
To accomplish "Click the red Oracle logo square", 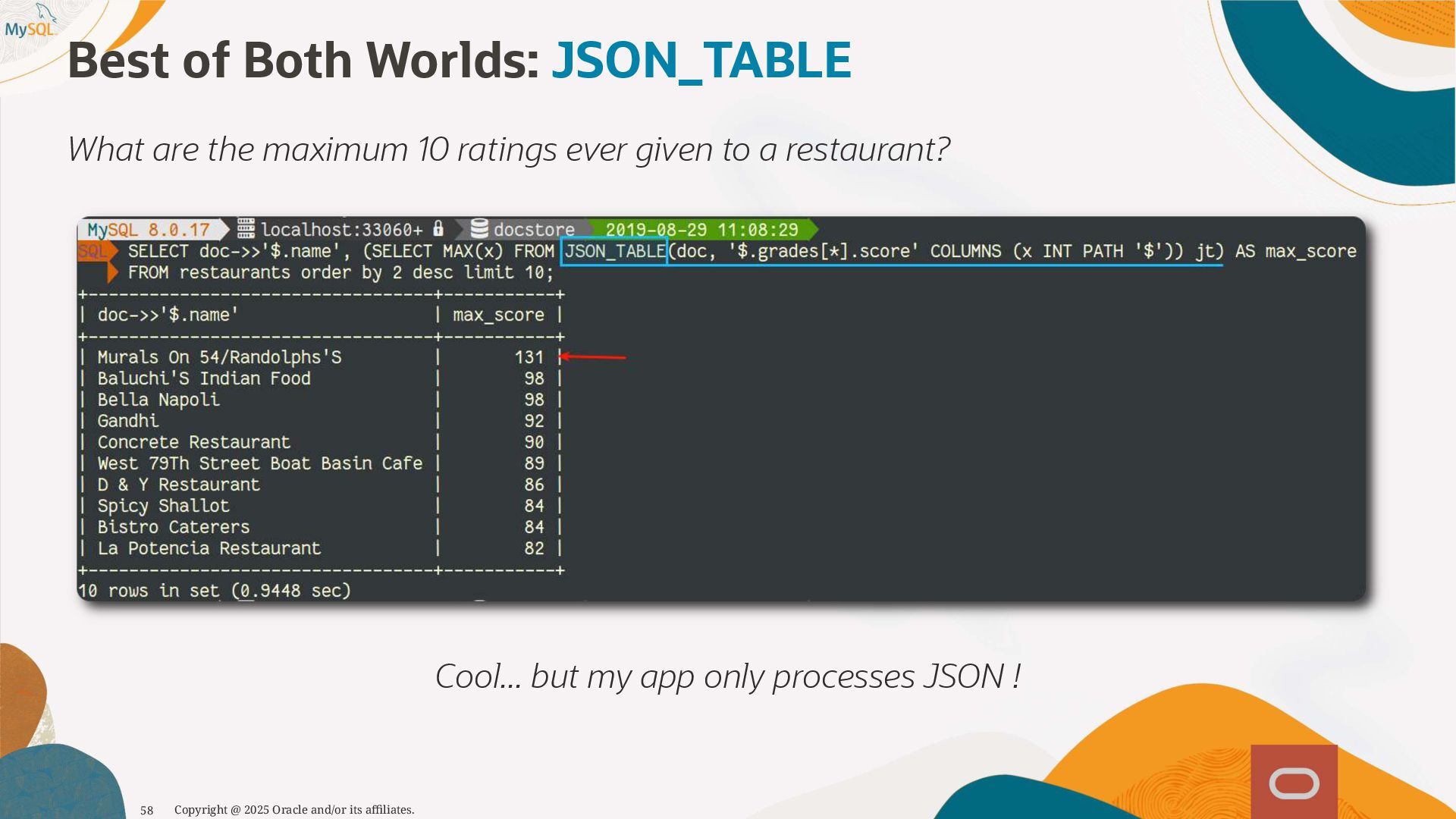I will (1294, 782).
